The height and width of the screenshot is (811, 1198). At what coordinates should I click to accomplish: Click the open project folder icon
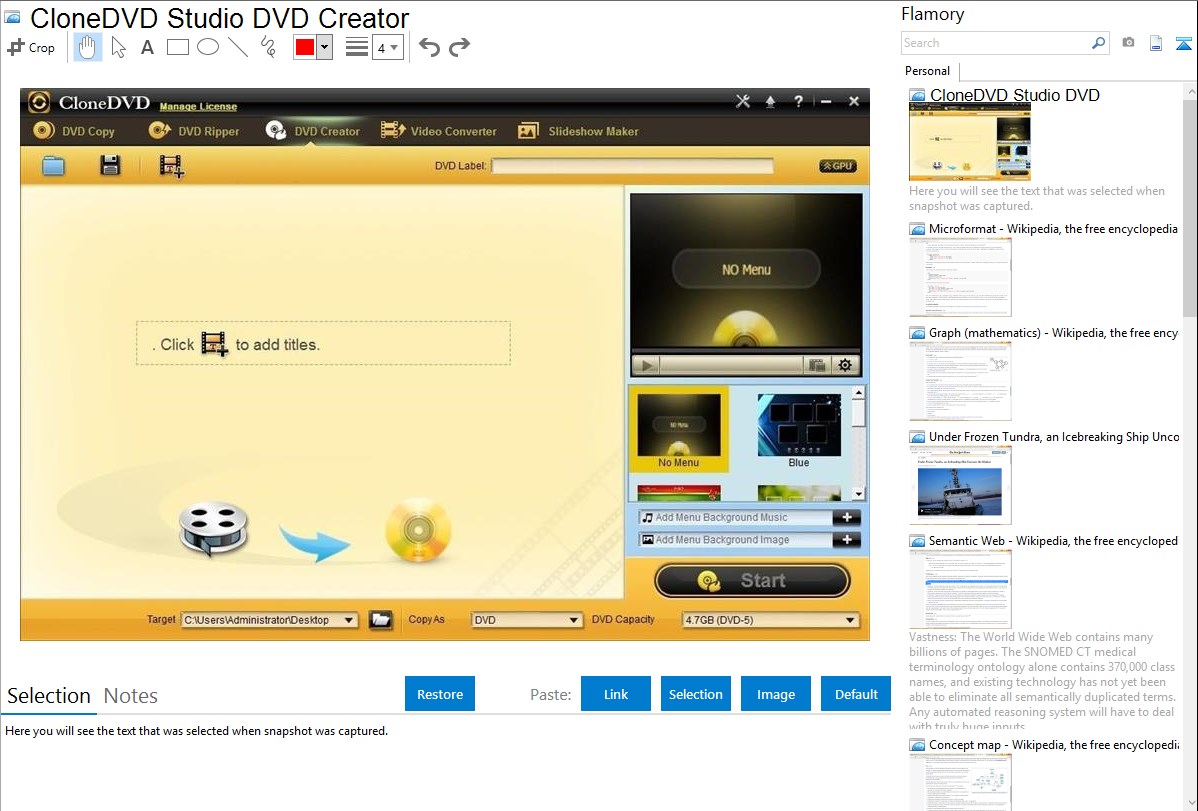pyautogui.click(x=53, y=165)
